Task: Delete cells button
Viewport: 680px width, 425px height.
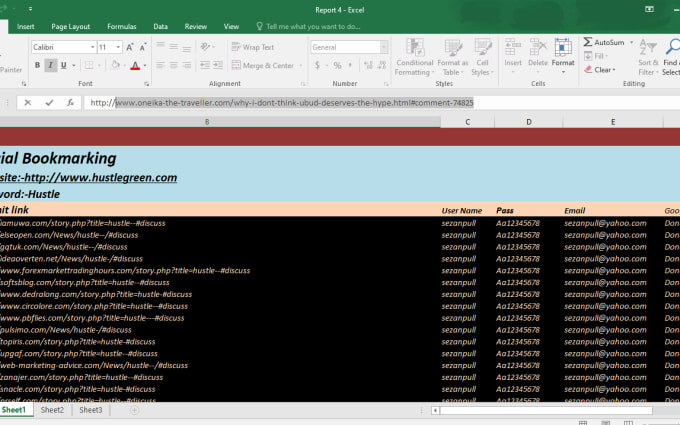Action: tap(538, 55)
